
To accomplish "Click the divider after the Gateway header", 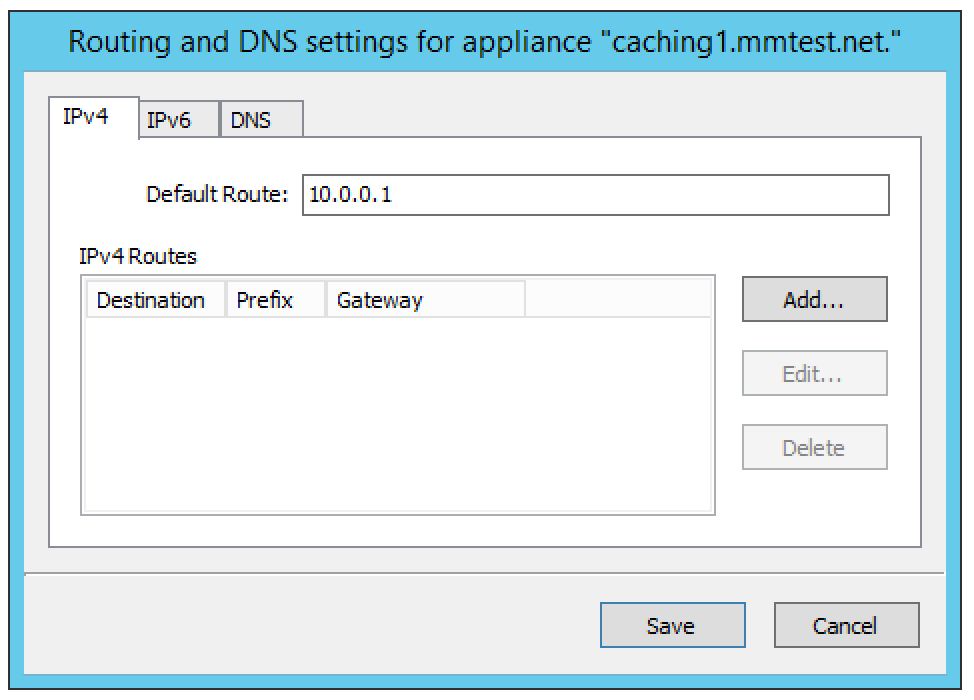I will 526,300.
